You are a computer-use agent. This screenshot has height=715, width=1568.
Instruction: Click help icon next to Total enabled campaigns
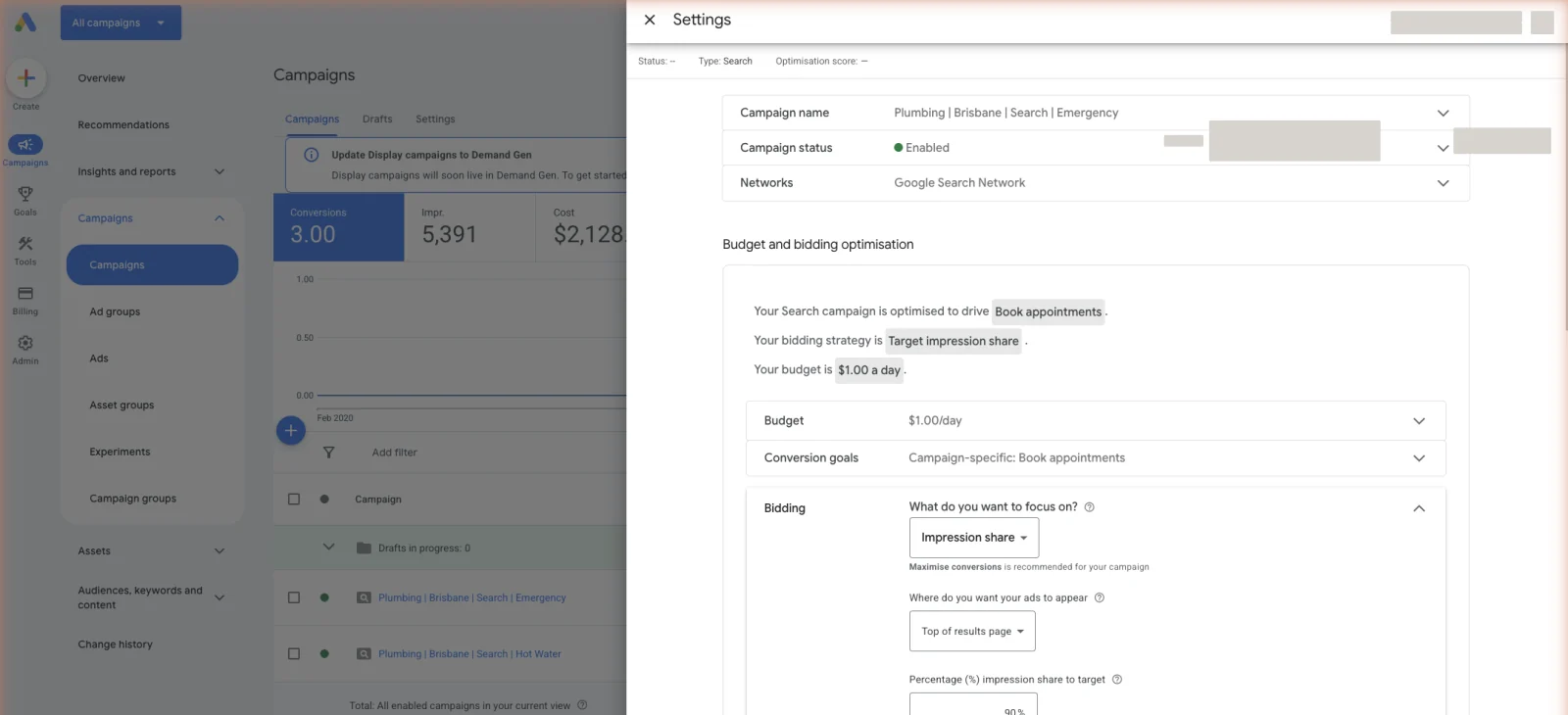pos(582,705)
